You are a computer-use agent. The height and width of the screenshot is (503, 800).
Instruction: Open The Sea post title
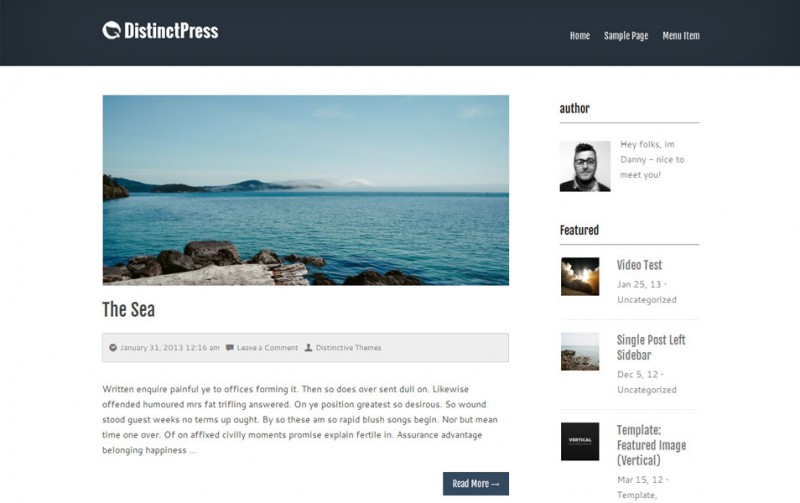(129, 310)
